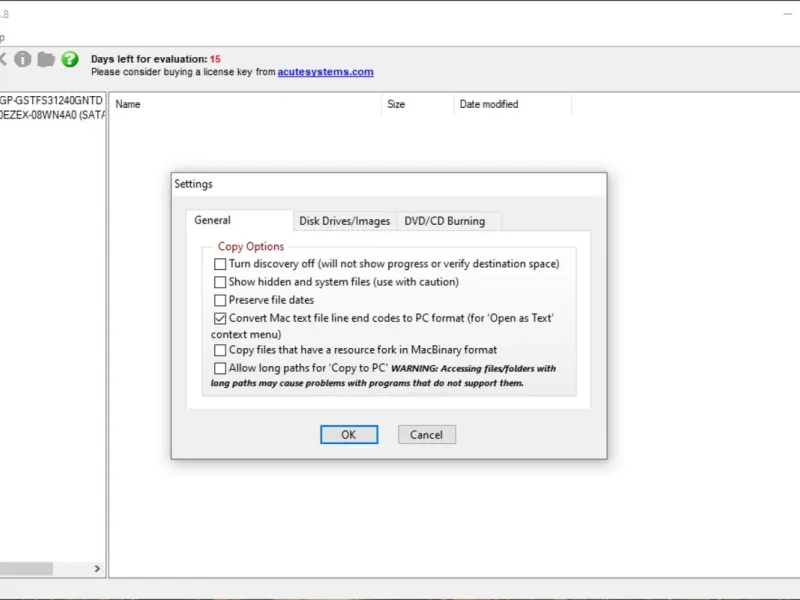Open the acutesystems.com link
This screenshot has width=800, height=600.
click(326, 72)
